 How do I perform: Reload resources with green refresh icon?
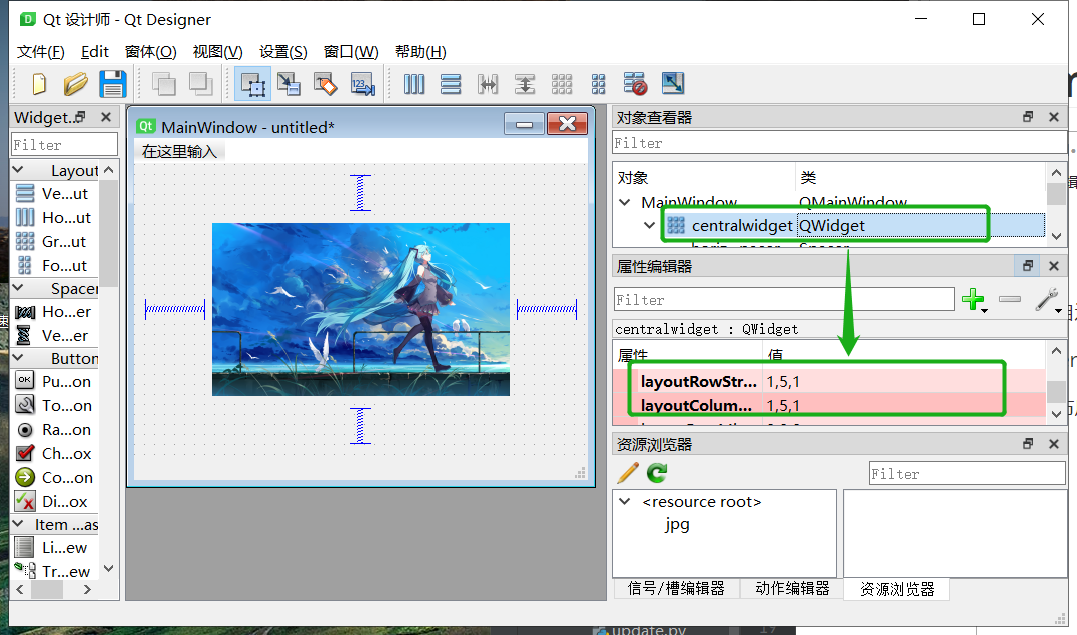tap(657, 473)
